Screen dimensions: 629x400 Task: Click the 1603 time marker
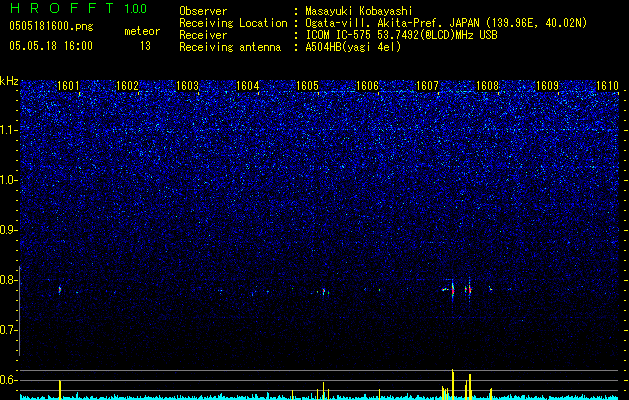[x=188, y=86]
